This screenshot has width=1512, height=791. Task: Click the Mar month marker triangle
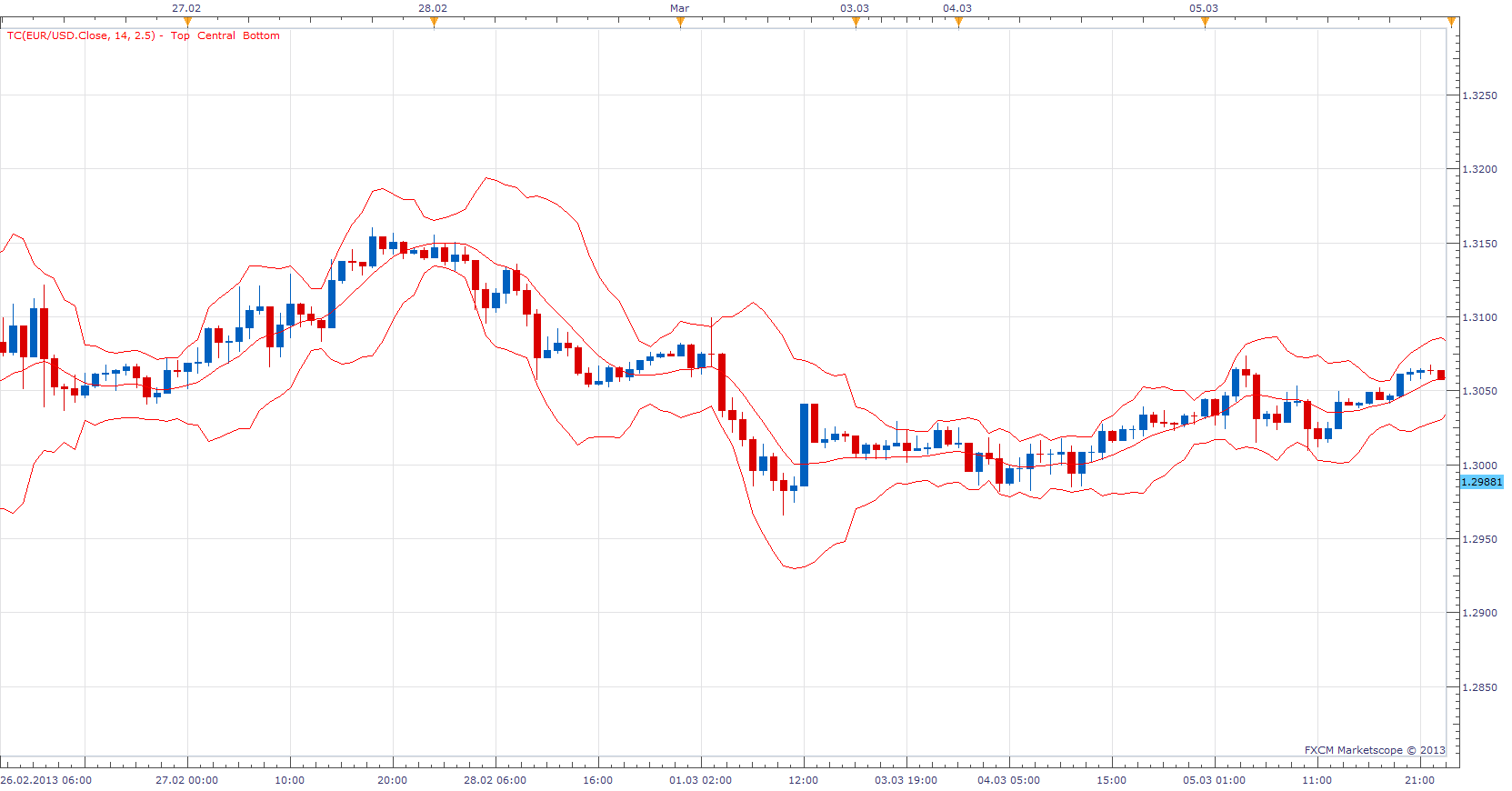(680, 22)
